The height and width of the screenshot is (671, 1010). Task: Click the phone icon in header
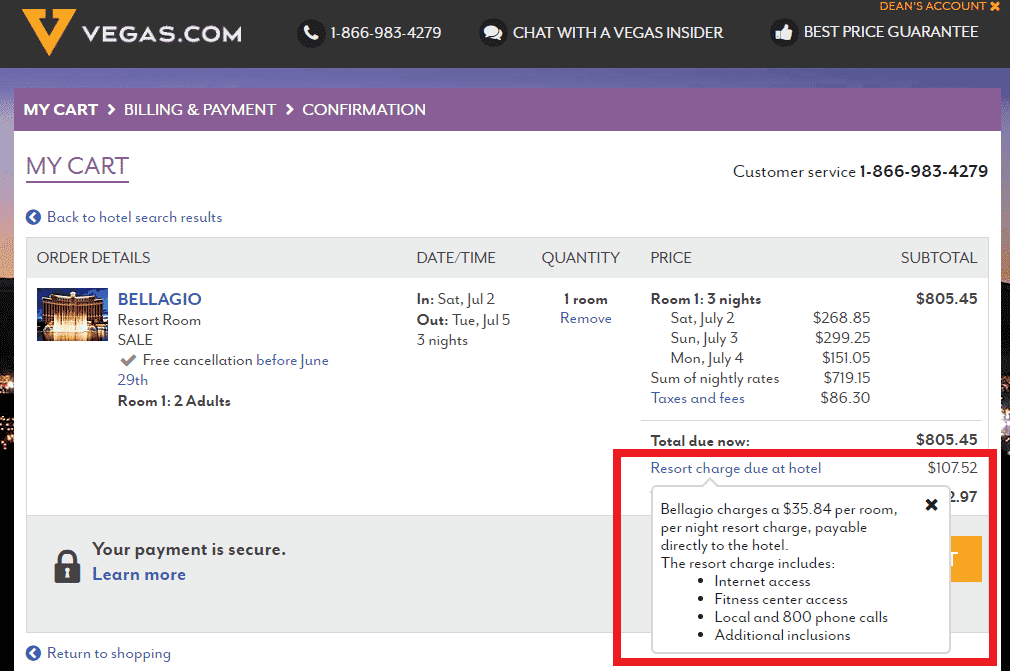point(312,33)
